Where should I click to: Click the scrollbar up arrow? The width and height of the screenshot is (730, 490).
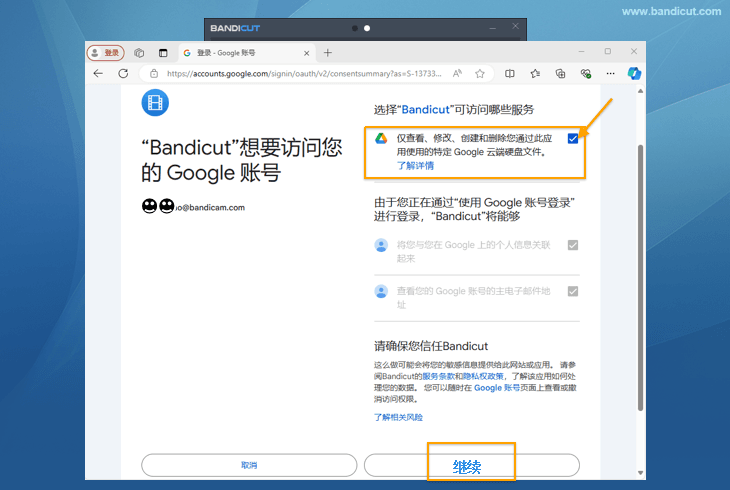coord(640,91)
